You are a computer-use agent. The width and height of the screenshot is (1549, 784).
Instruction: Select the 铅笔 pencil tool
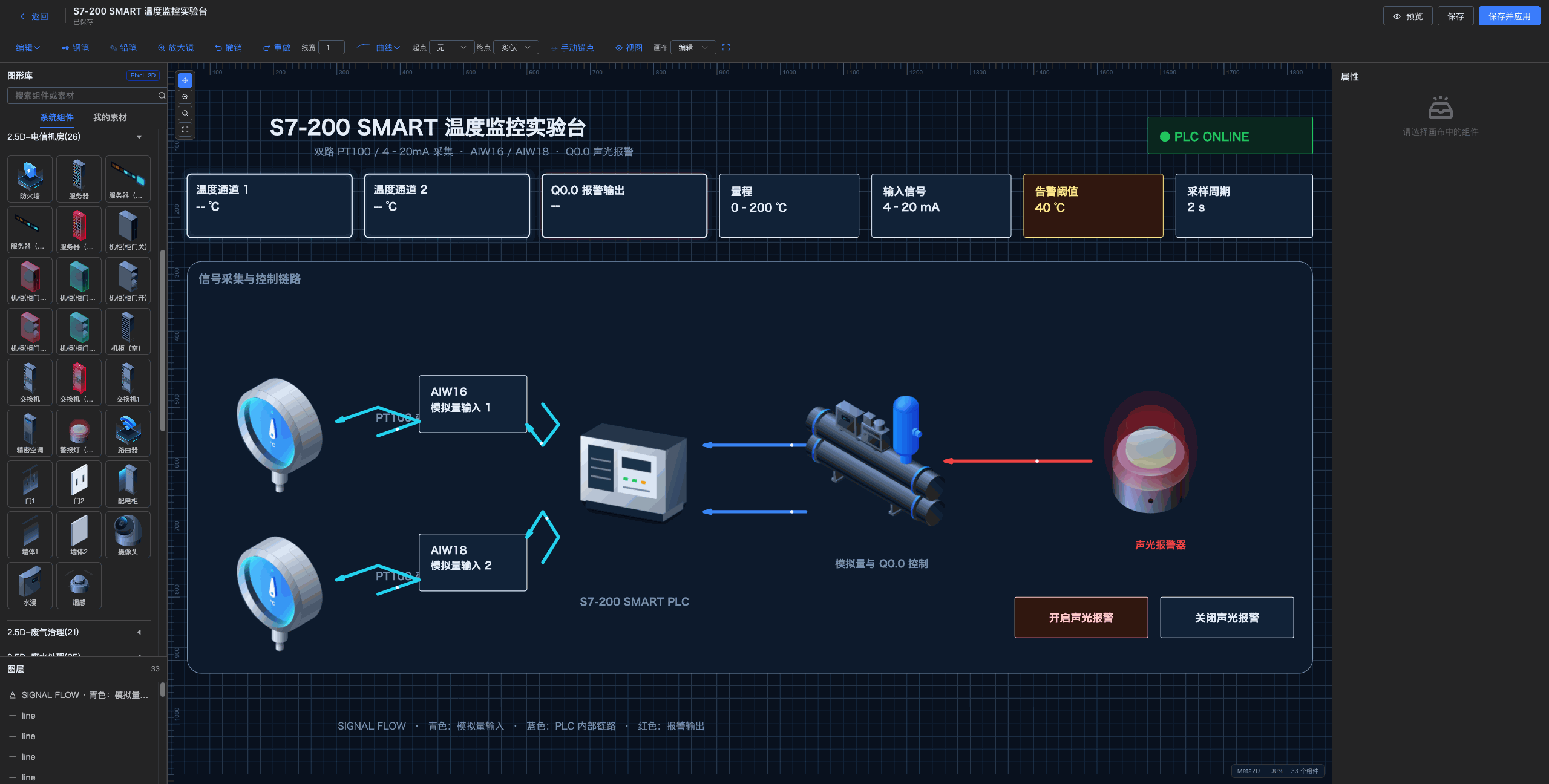(123, 48)
